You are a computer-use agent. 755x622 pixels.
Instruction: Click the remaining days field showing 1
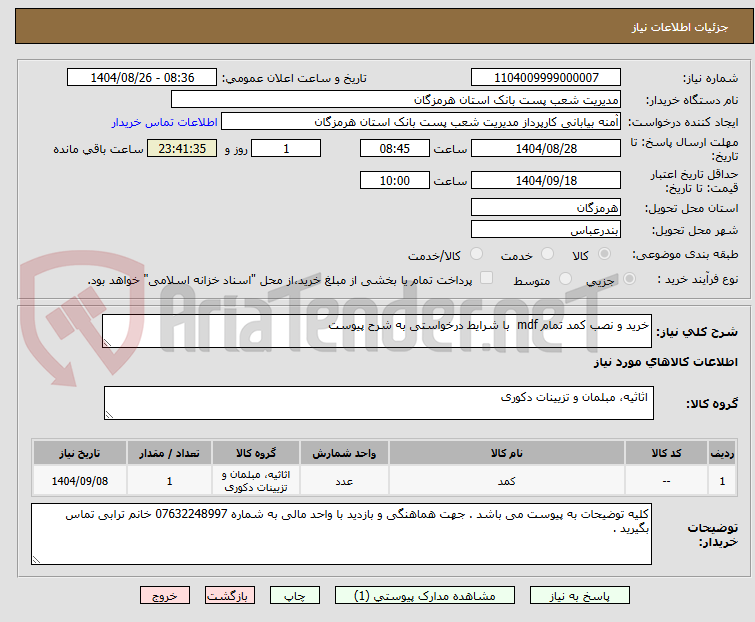286,148
